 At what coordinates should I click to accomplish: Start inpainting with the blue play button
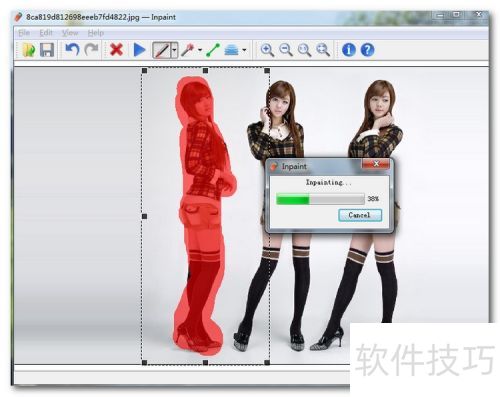pyautogui.click(x=139, y=50)
